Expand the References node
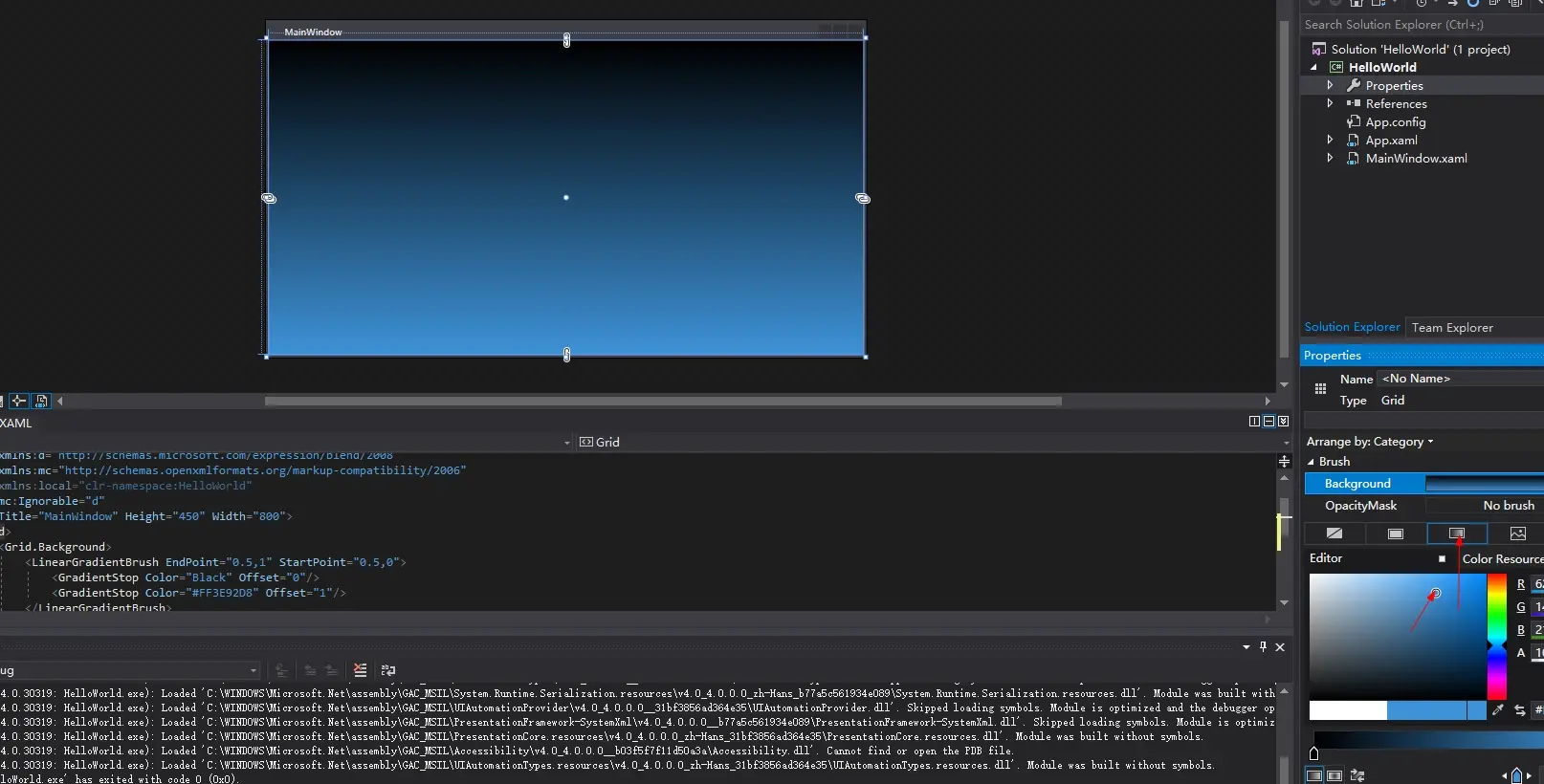The width and height of the screenshot is (1544, 784). pos(1330,103)
